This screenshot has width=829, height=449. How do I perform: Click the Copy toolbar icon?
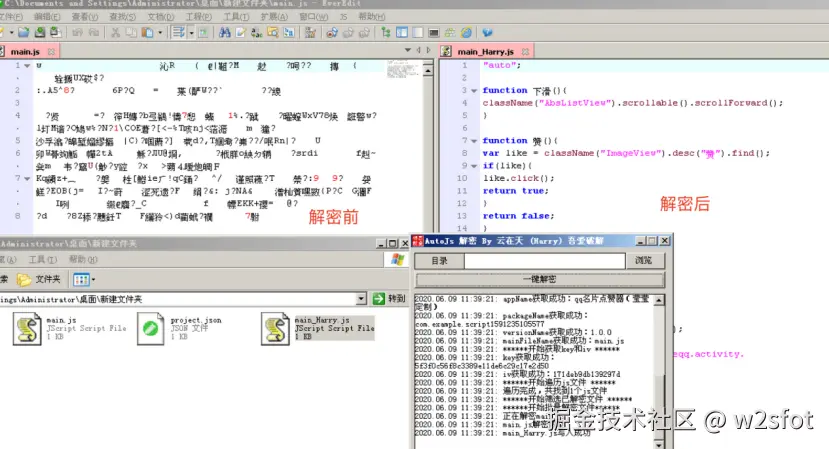click(x=131, y=33)
